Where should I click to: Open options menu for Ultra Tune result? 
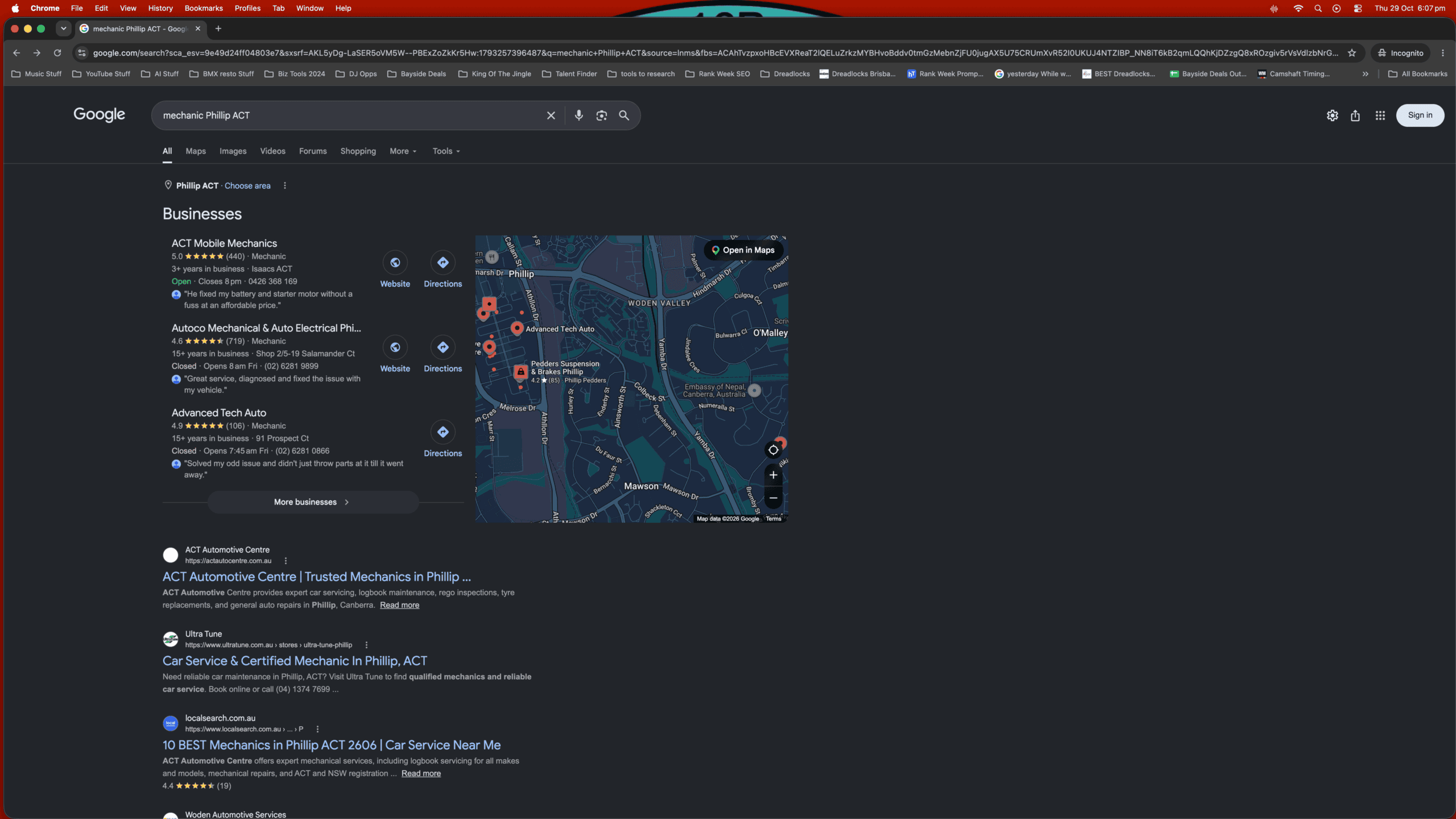[x=366, y=645]
